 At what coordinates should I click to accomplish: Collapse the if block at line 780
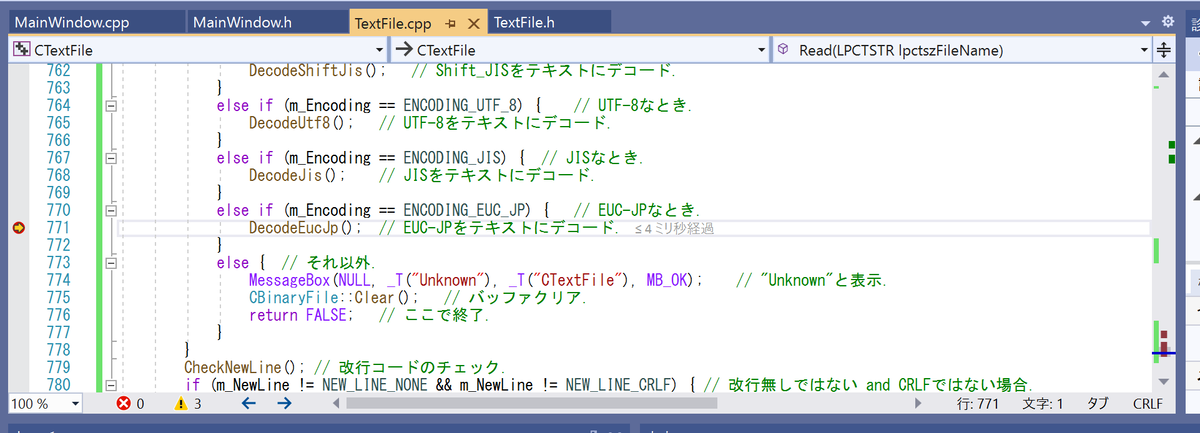coord(111,386)
